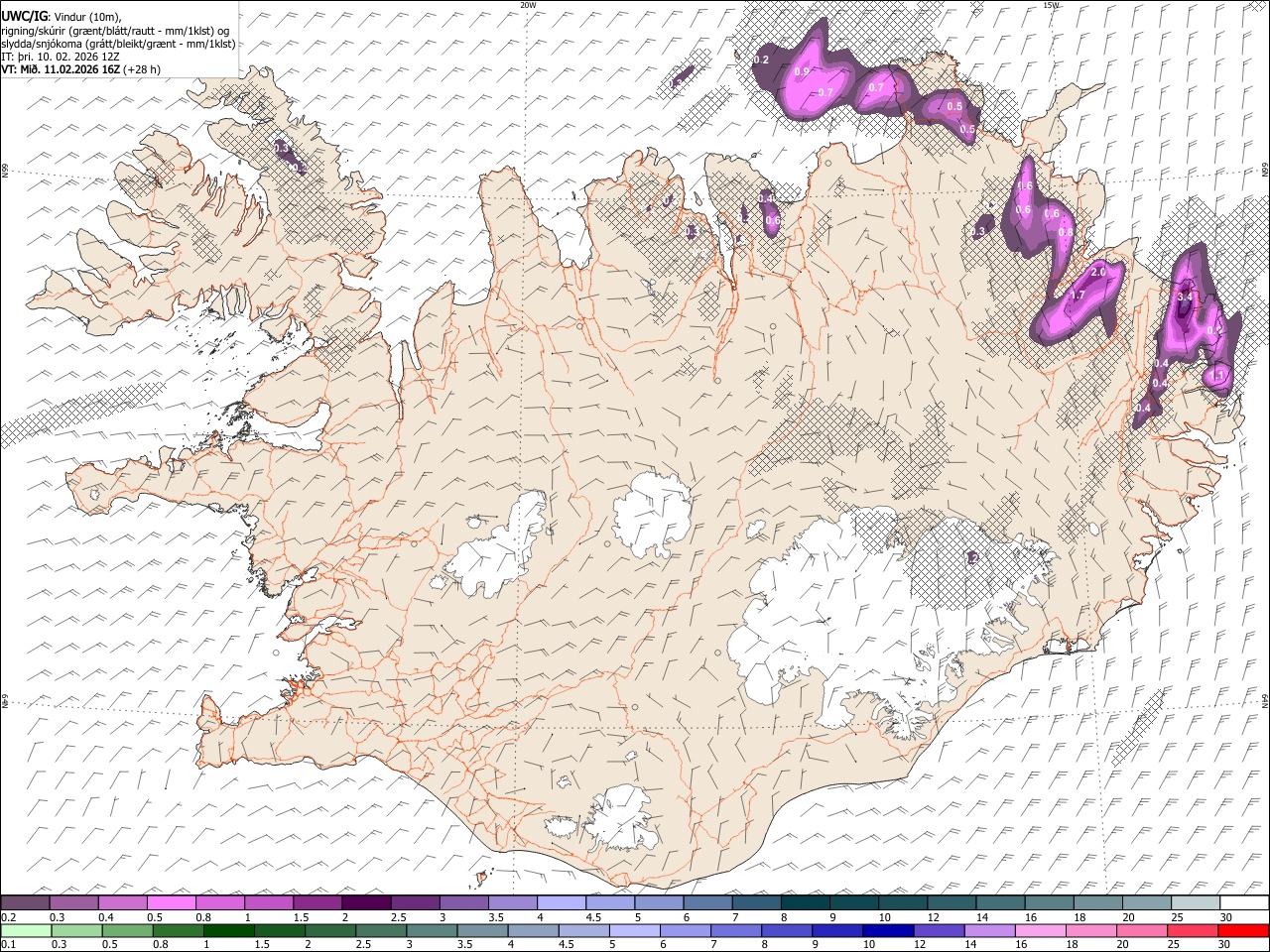The width and height of the screenshot is (1270, 952).
Task: Pick the bright red 30 rain-scale swatch
Action: [1242, 930]
